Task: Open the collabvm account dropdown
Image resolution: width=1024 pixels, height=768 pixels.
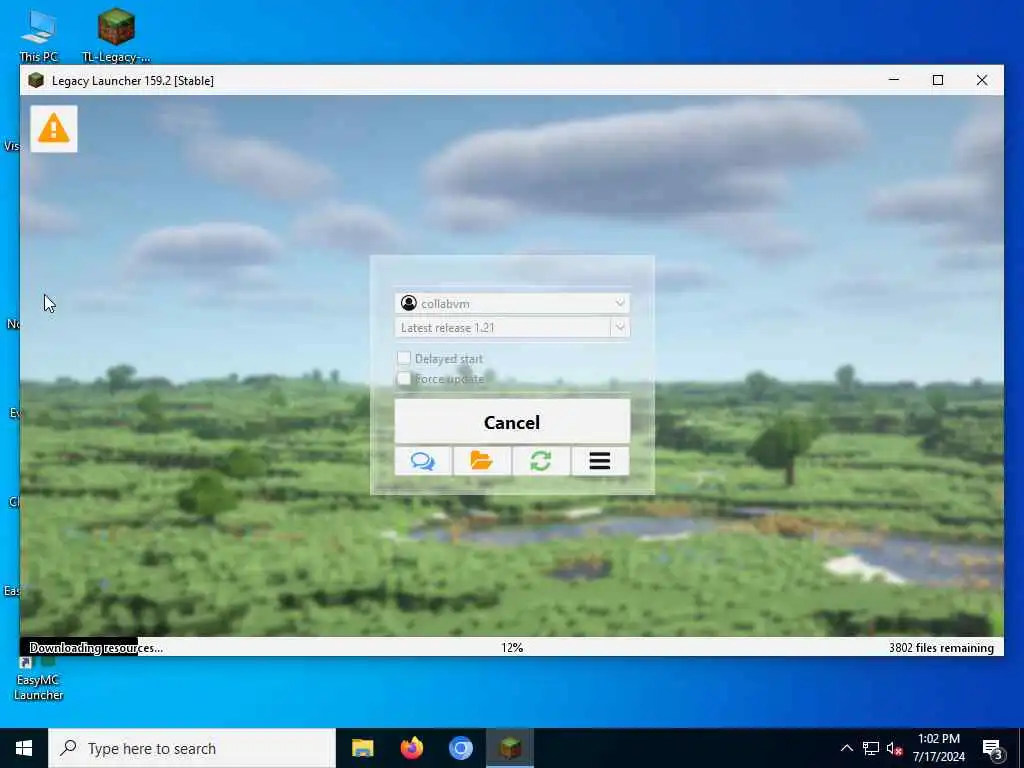Action: [x=513, y=303]
